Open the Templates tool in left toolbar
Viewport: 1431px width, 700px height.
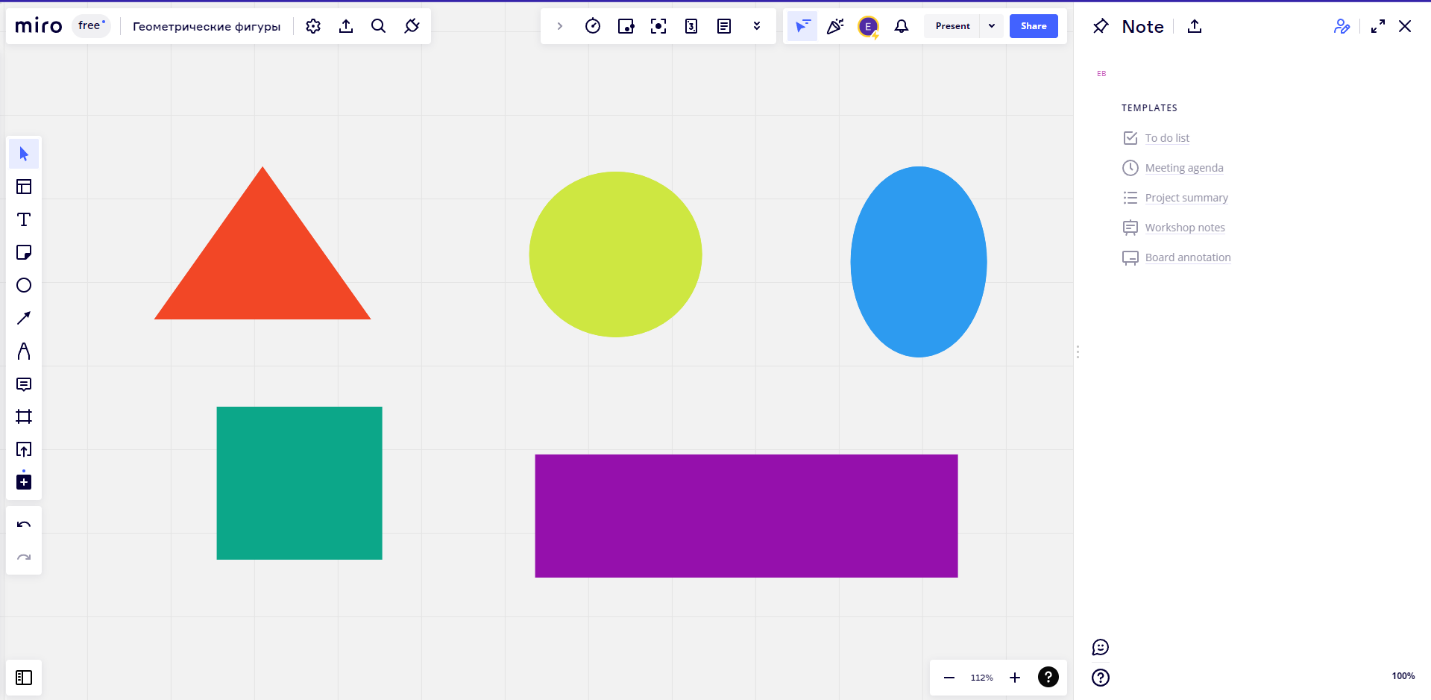tap(24, 186)
